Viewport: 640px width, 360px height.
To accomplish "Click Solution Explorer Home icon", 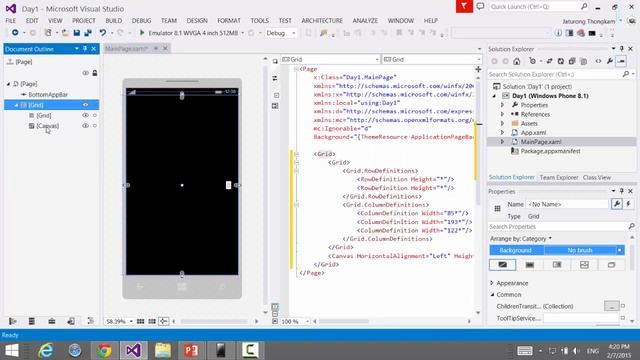I will (x=517, y=61).
